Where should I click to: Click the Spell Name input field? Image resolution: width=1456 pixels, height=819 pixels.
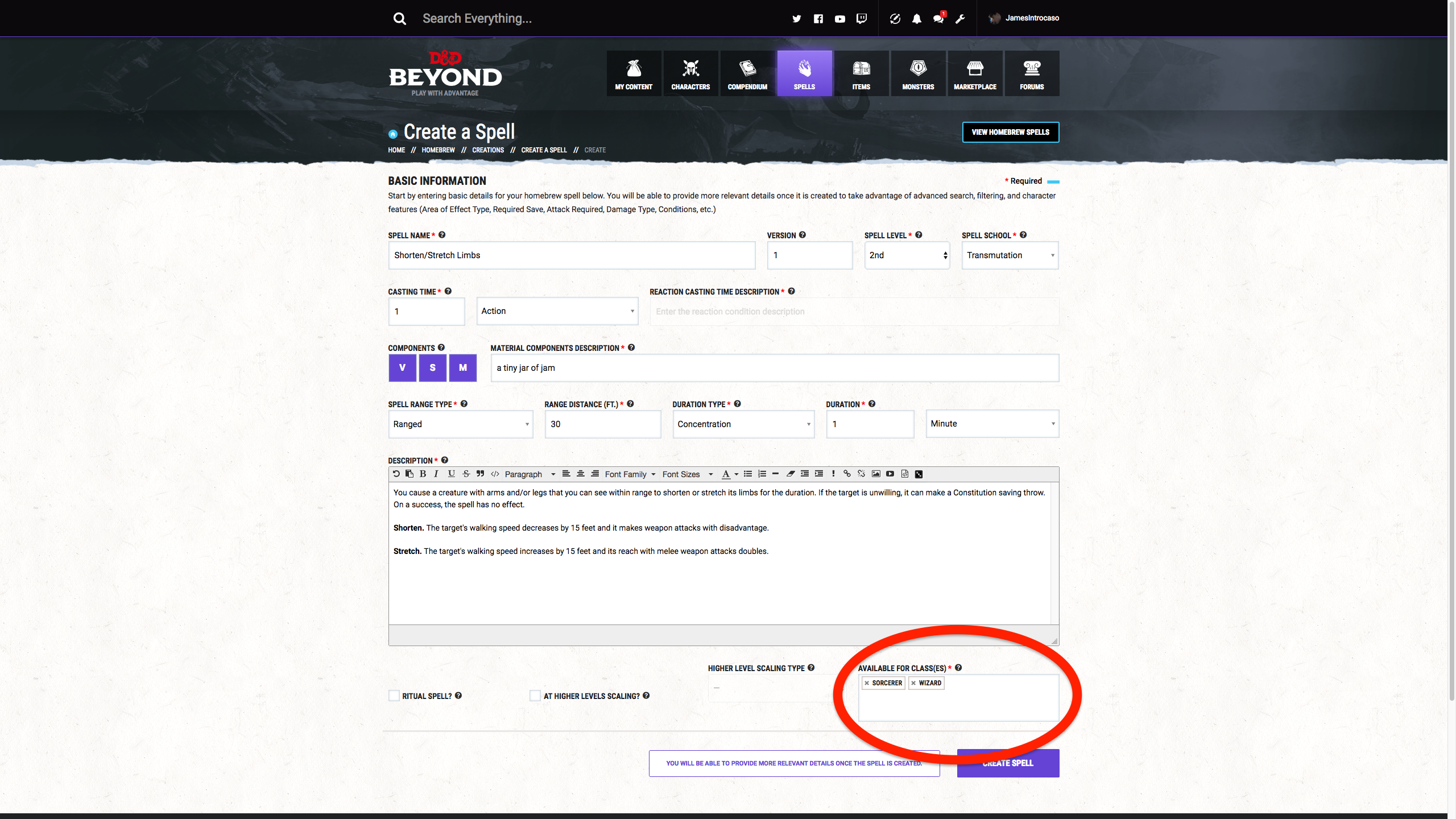571,255
